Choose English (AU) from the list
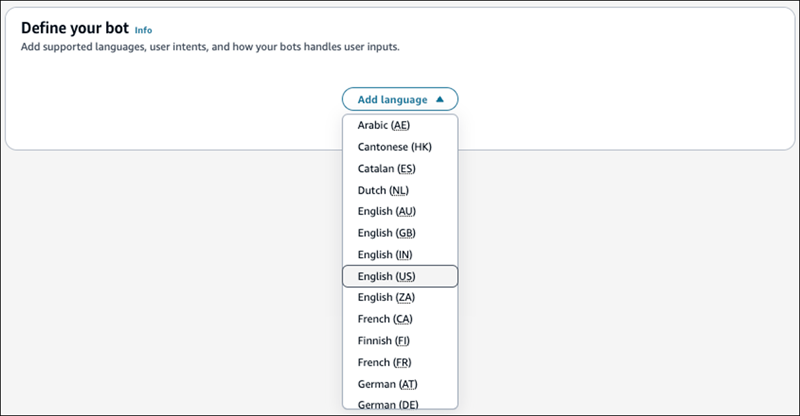Screen dimensions: 800x416 coord(385,211)
